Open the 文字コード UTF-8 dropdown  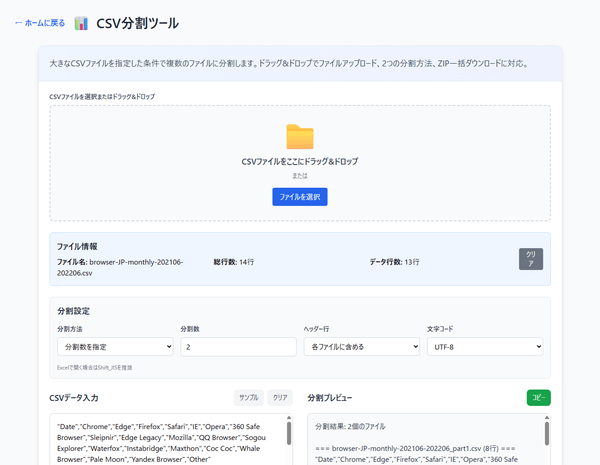pyautogui.click(x=485, y=346)
